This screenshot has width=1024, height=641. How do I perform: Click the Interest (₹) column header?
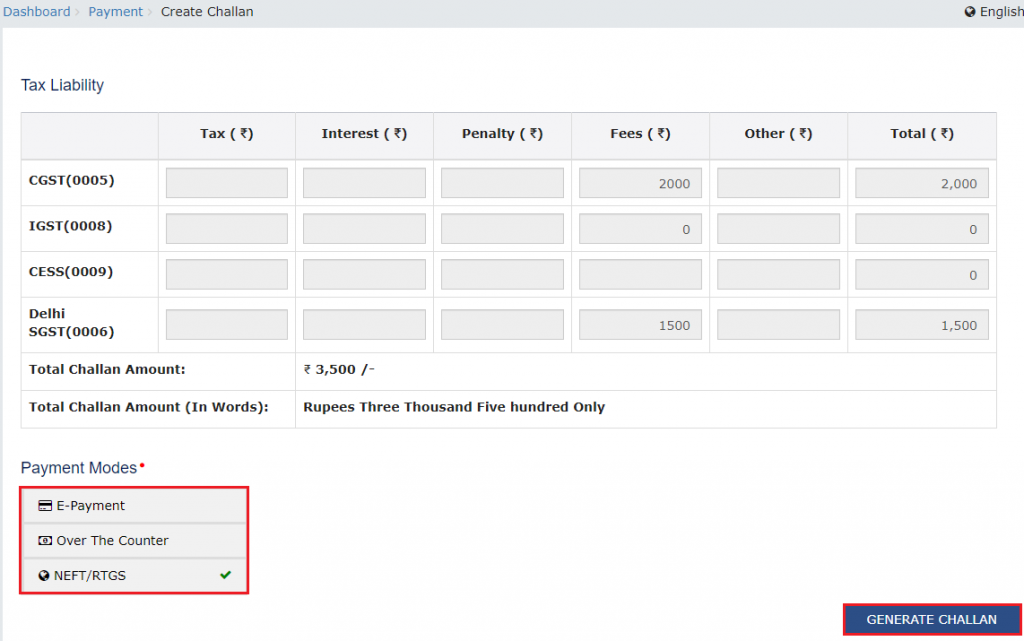364,134
